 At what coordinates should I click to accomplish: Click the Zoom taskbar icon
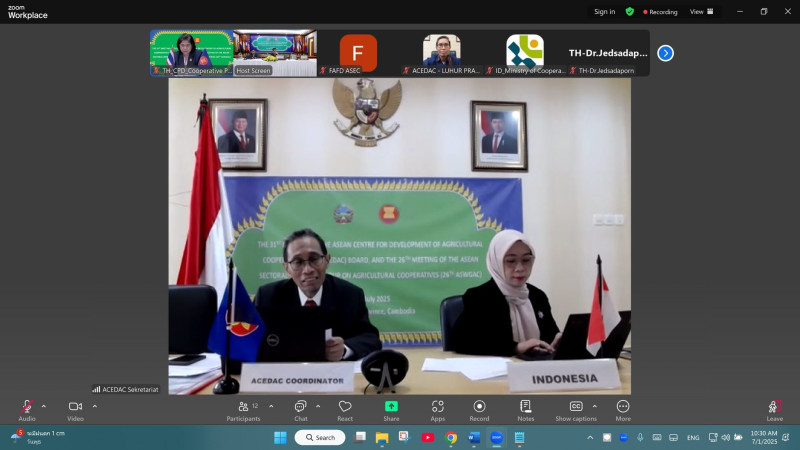(496, 437)
